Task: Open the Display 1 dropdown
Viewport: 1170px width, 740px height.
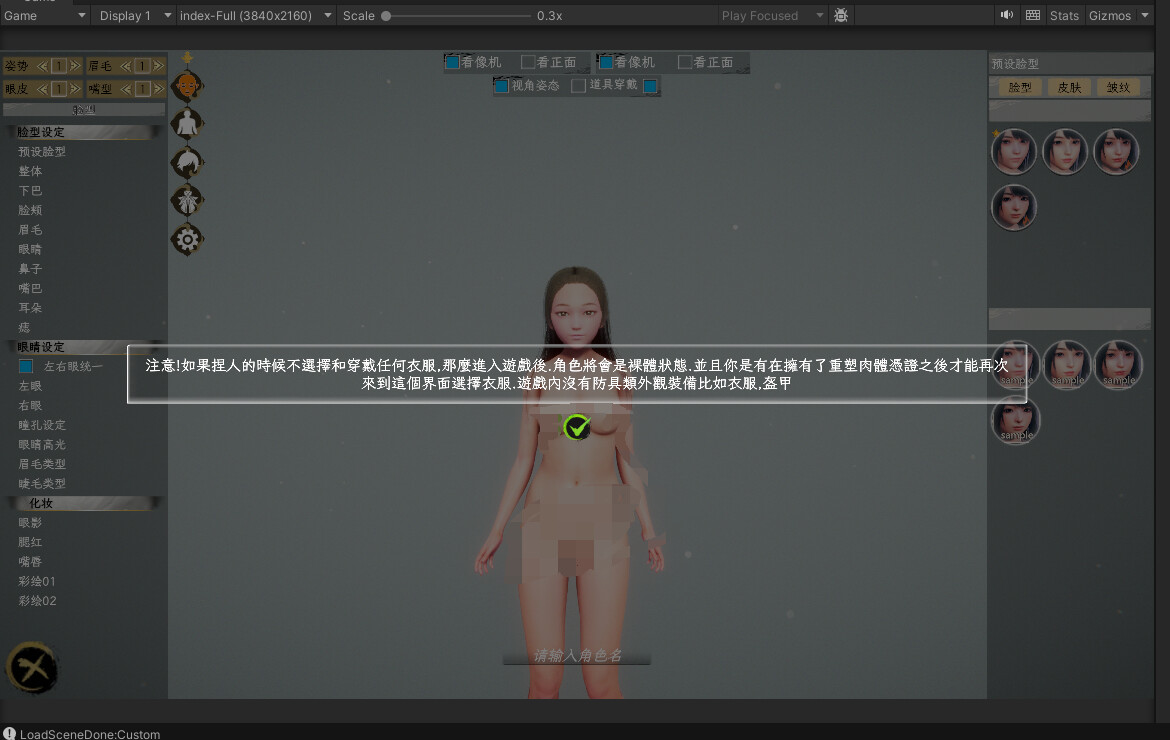Action: (131, 15)
